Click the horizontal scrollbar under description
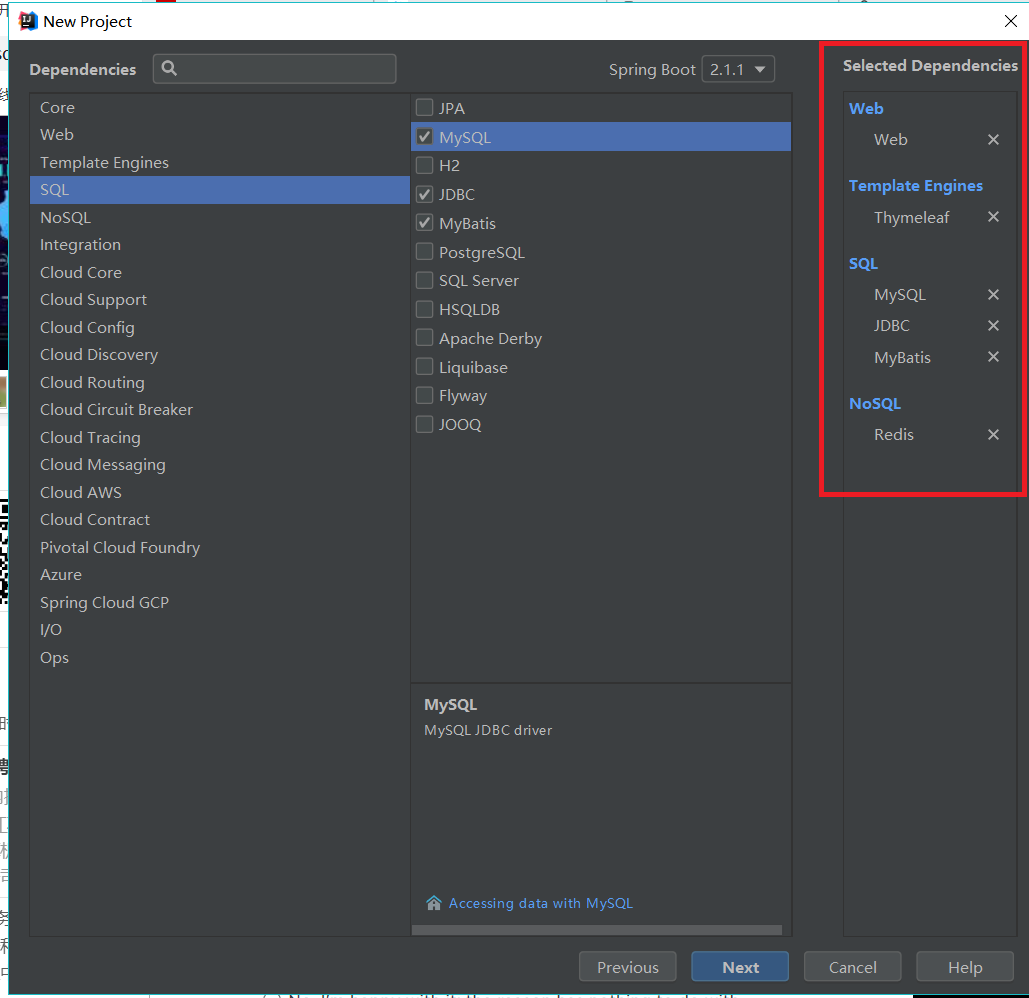This screenshot has height=998, width=1029. 597,930
